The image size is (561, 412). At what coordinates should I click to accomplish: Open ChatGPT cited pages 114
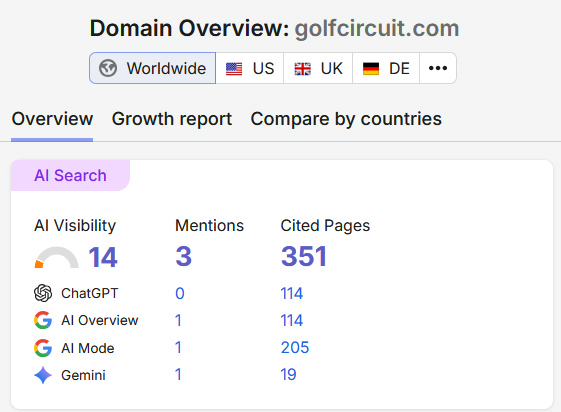tap(292, 294)
